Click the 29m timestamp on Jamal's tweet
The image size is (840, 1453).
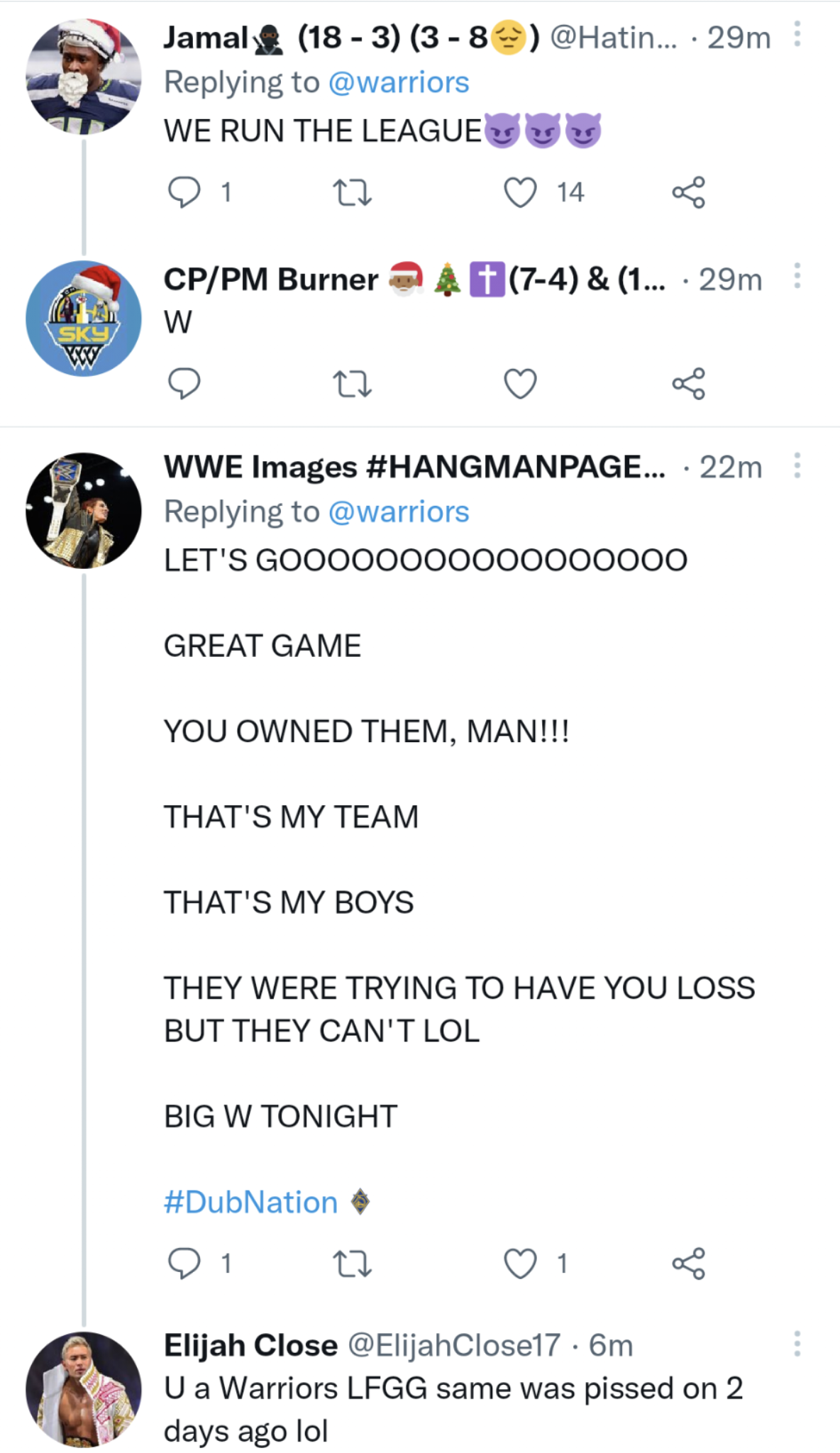(739, 39)
